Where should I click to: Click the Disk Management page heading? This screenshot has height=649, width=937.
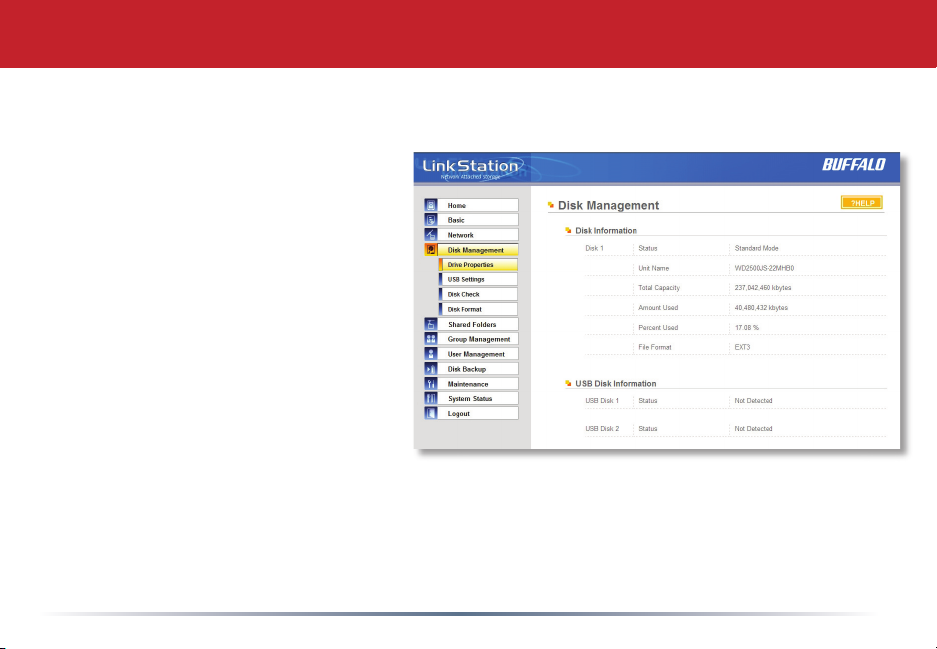pyautogui.click(x=608, y=206)
